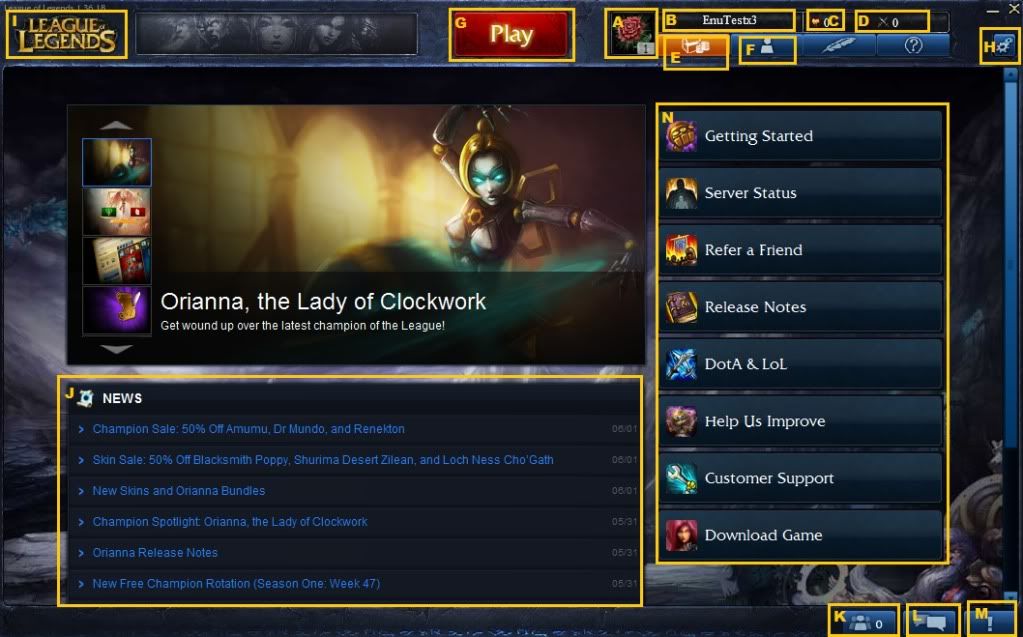Open the Champion Sale 50% Off news link
Screen dimensions: 1023x637
click(x=248, y=429)
